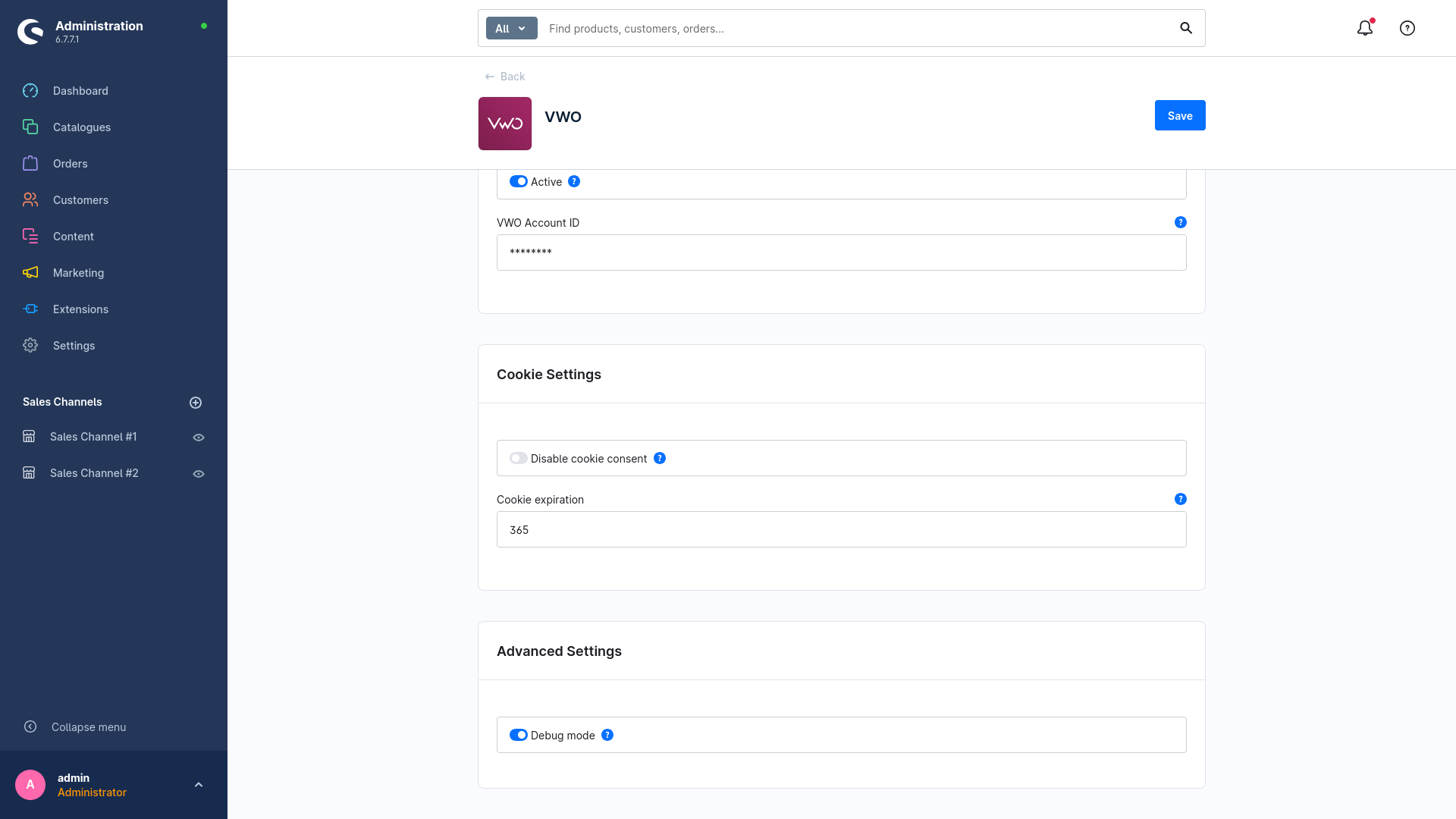This screenshot has width=1456, height=819.
Task: Click the help circle icon in header
Action: point(1407,28)
